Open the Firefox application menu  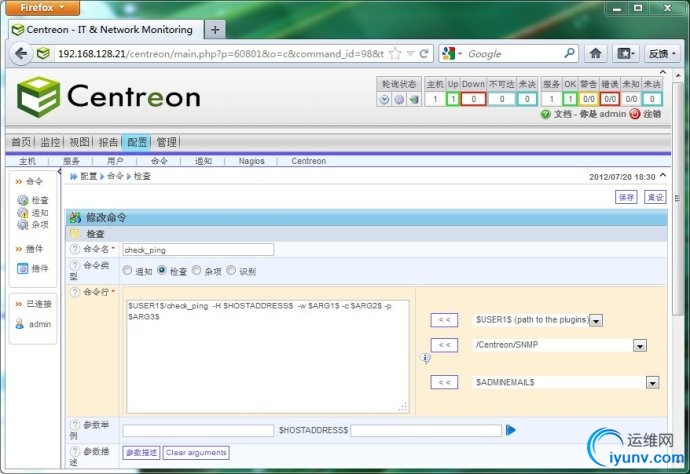point(43,7)
